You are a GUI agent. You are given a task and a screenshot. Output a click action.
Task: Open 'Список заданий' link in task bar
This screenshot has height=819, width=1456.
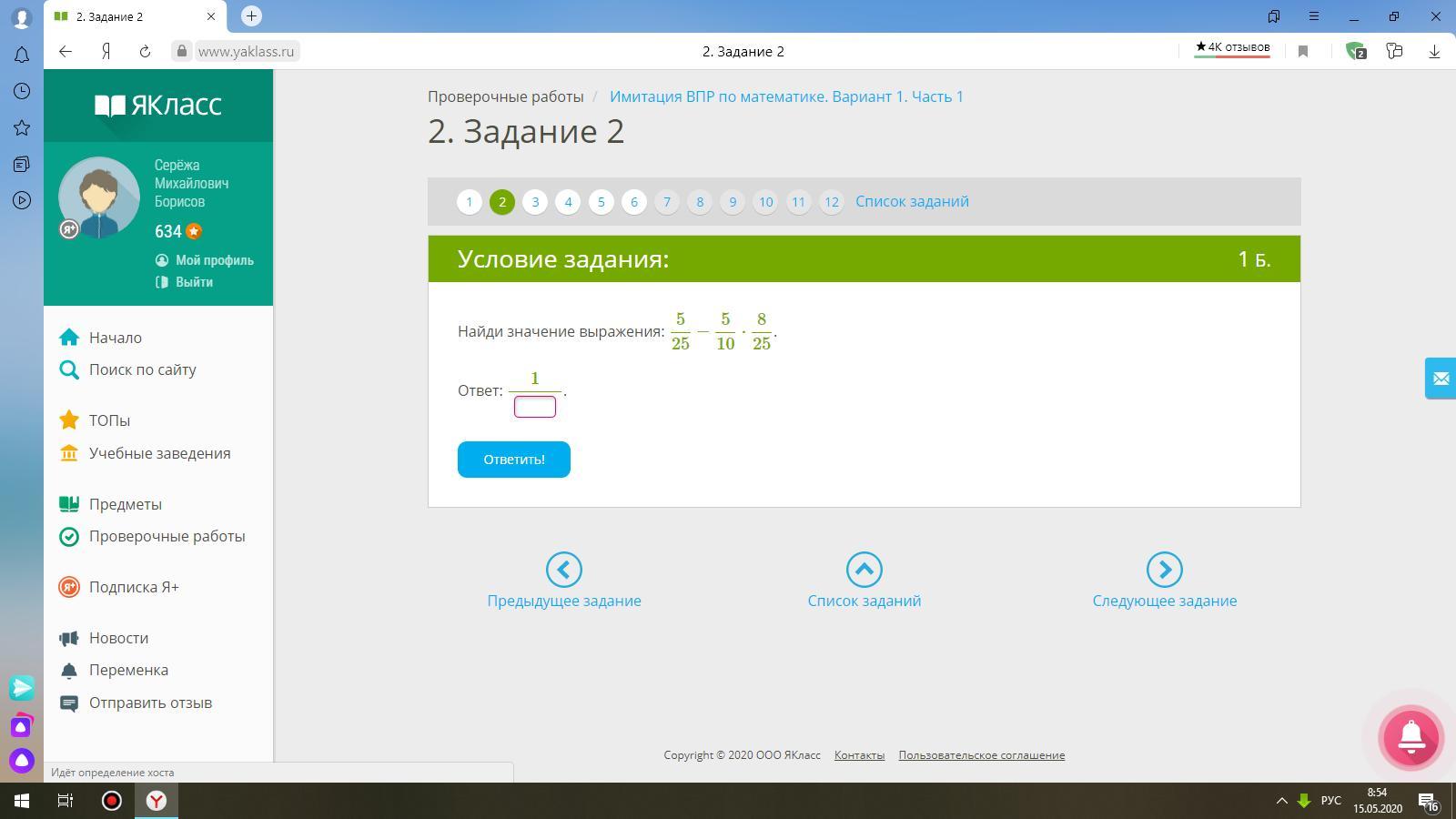912,202
